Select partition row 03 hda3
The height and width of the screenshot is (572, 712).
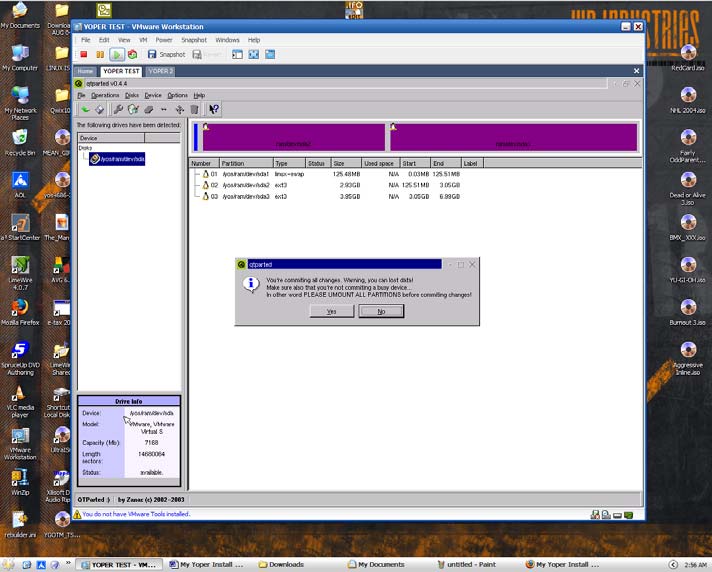click(327, 197)
